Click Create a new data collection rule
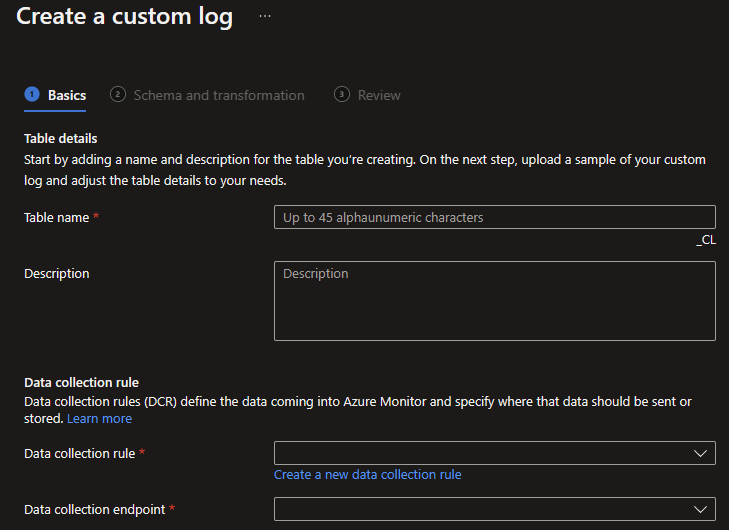Image resolution: width=729 pixels, height=530 pixels. 368,475
